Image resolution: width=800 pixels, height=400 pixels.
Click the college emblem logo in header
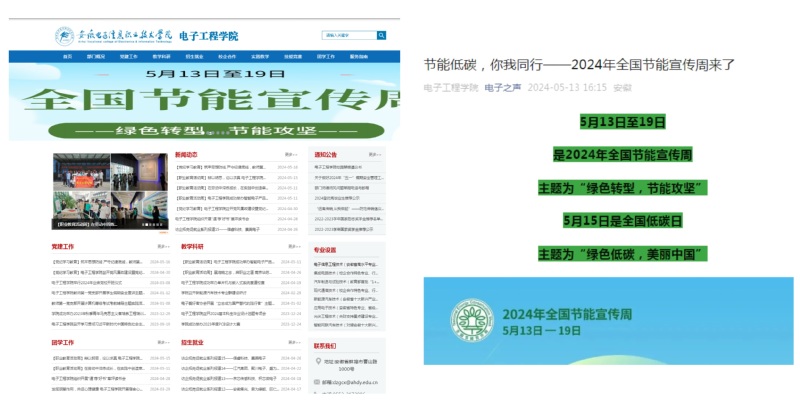coord(63,36)
